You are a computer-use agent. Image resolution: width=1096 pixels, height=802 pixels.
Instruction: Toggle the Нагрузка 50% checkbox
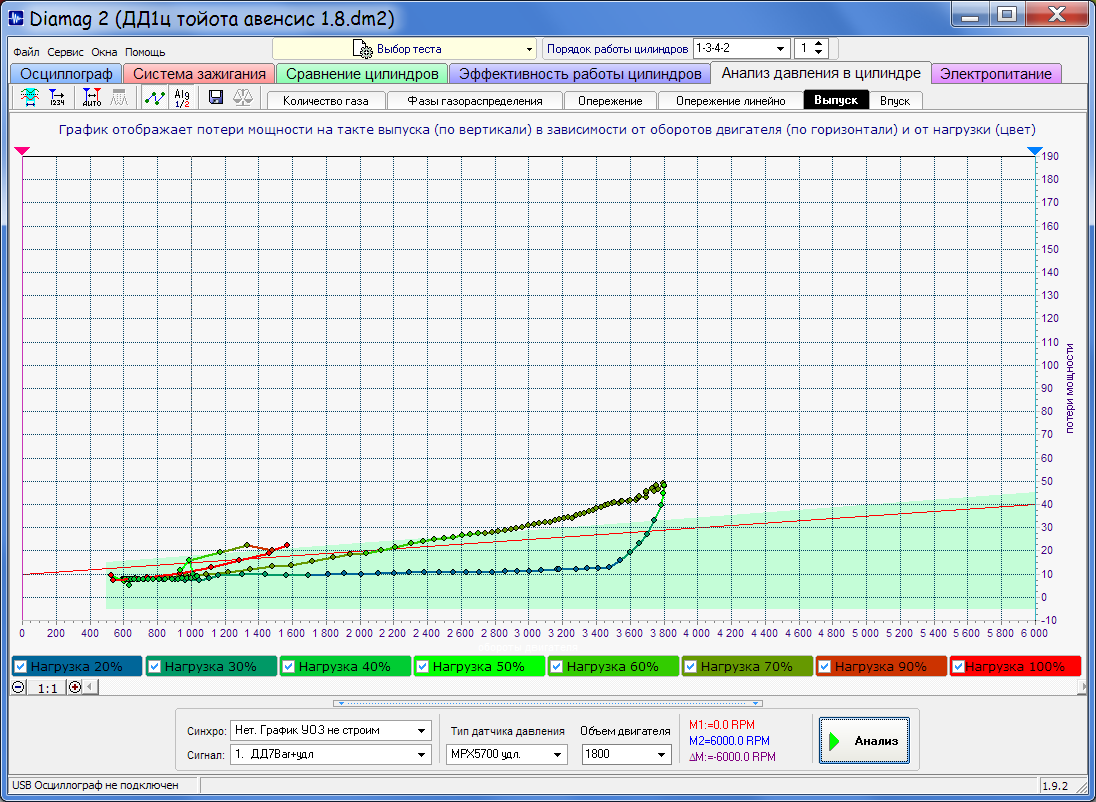pos(423,666)
